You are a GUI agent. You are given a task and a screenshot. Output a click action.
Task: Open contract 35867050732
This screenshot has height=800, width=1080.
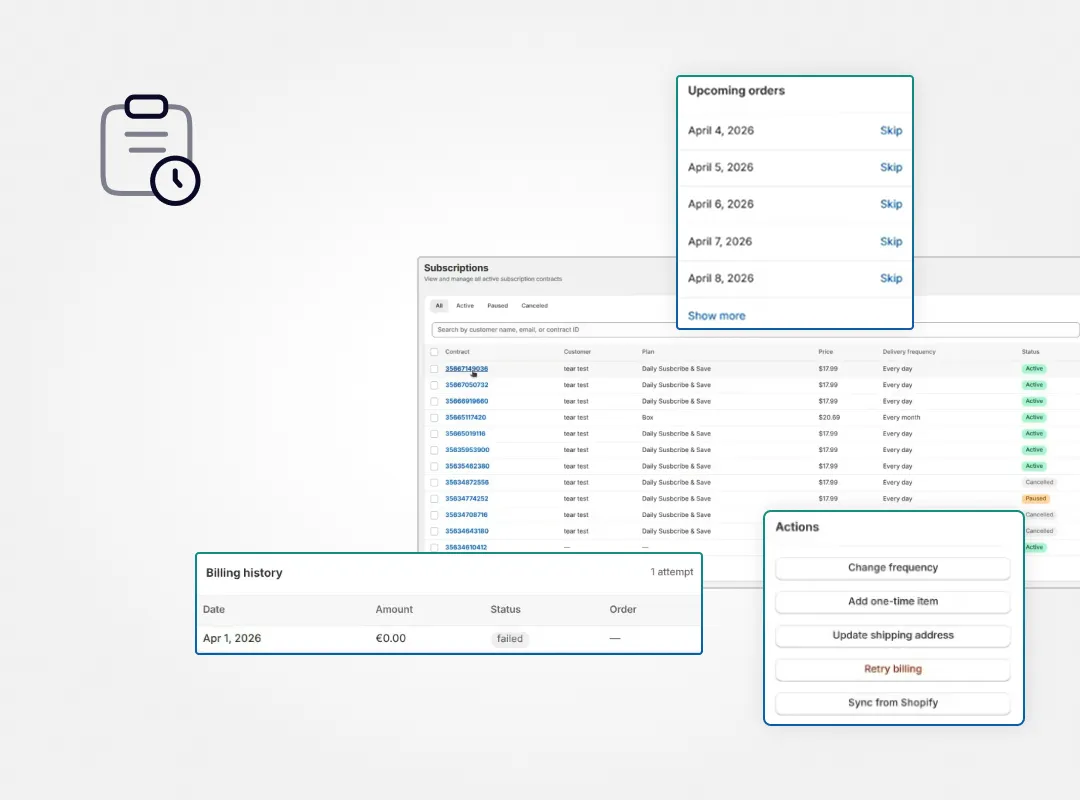coord(466,385)
